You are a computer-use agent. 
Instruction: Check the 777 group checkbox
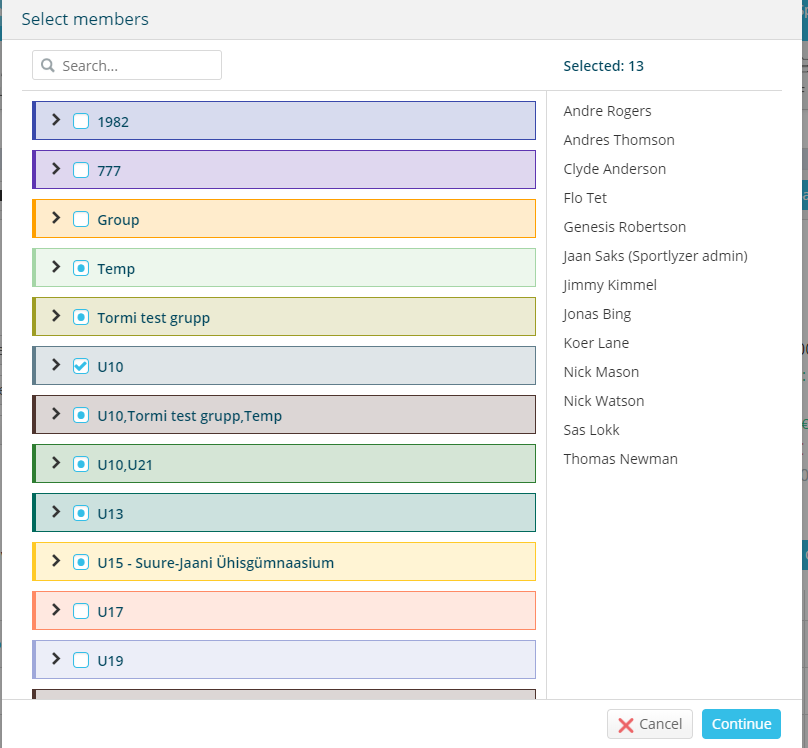pos(81,170)
